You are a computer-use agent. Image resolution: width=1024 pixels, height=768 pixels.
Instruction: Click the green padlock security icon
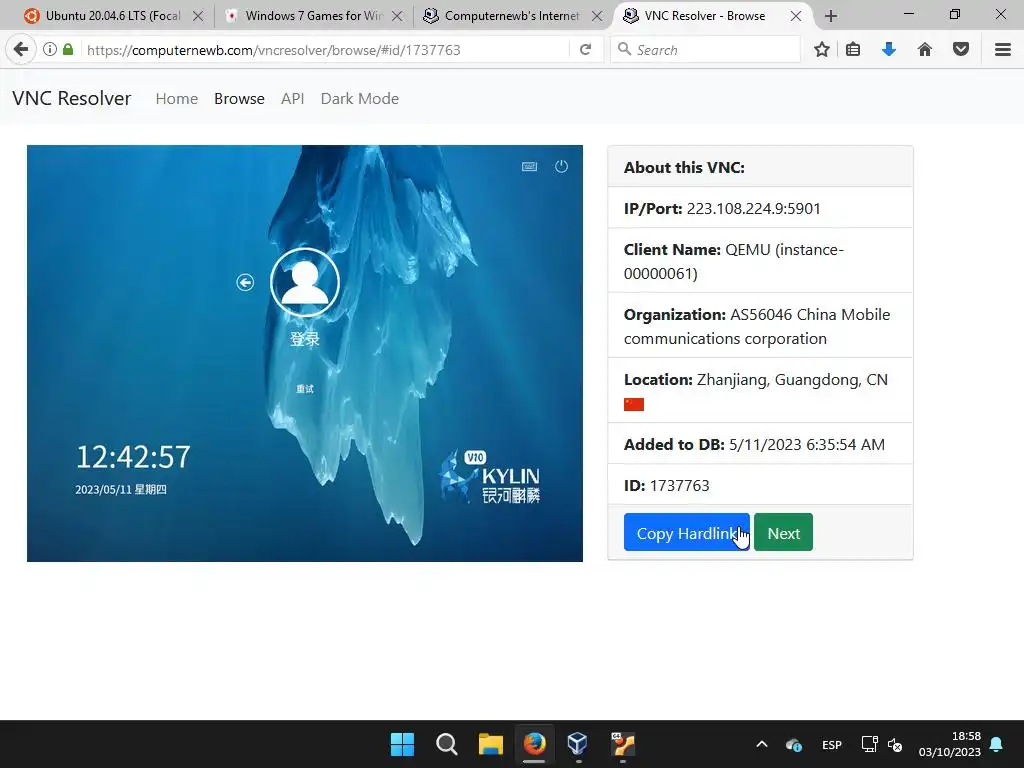coord(68,50)
